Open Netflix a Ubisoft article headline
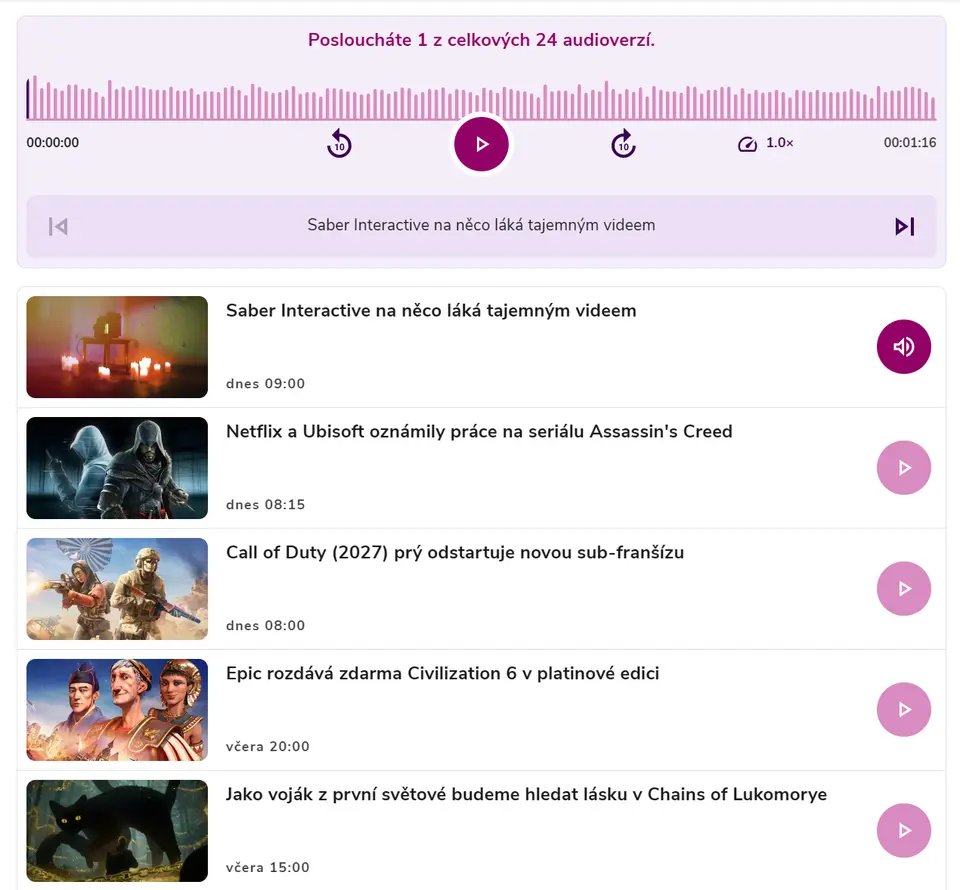This screenshot has height=890, width=960. 479,432
